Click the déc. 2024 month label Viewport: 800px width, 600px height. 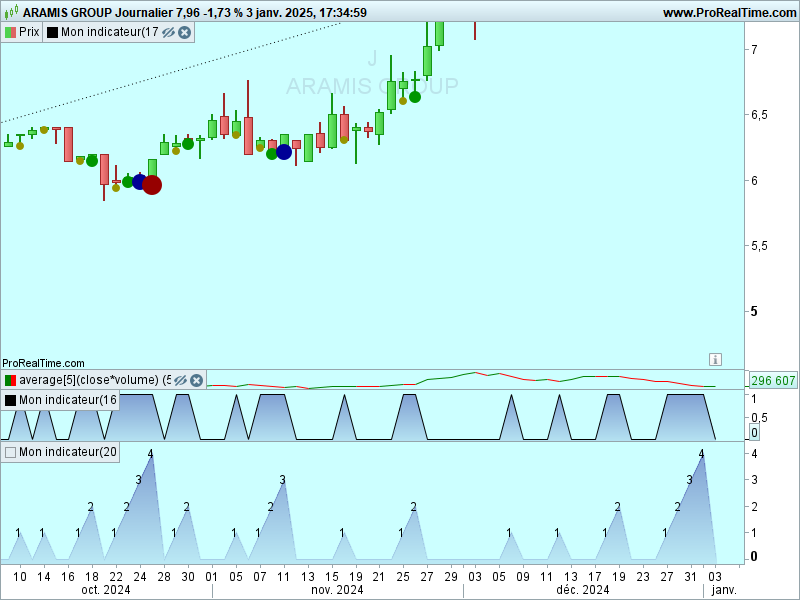[583, 590]
